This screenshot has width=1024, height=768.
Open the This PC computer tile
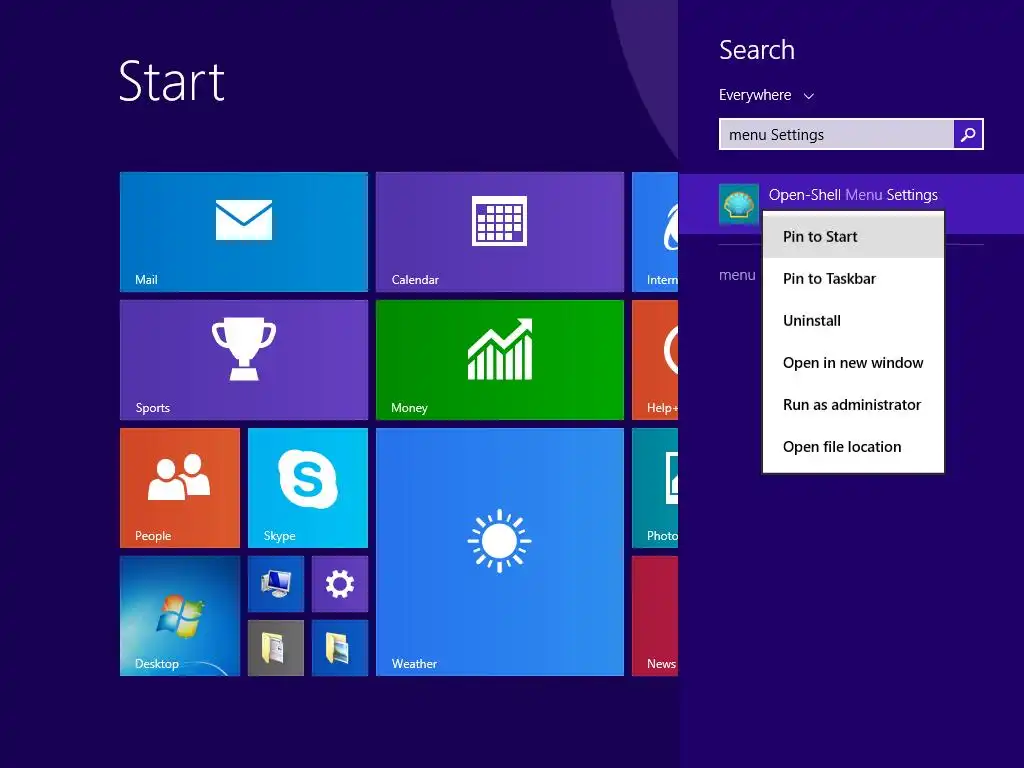[276, 584]
